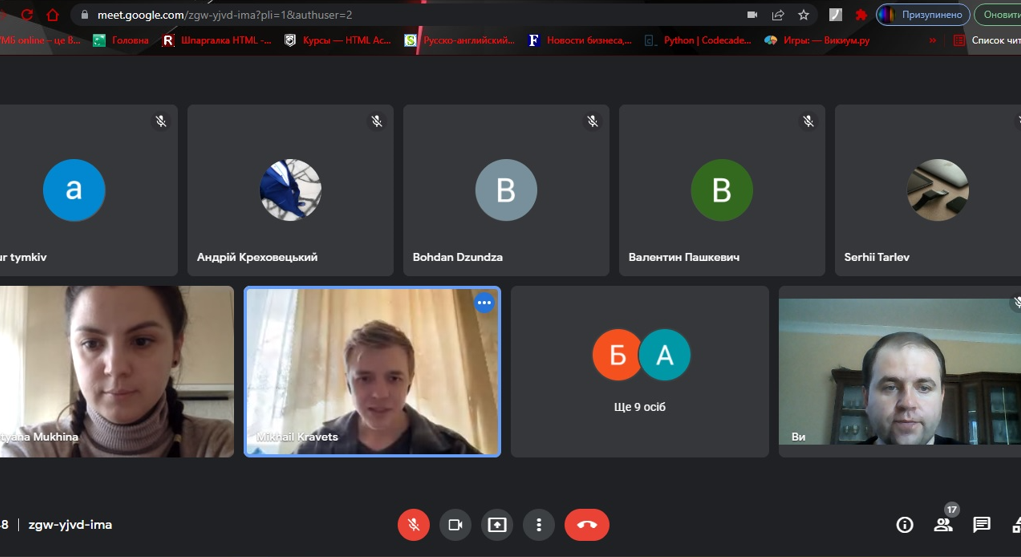Open options on Mikhail Kravets' video tile
The height and width of the screenshot is (557, 1021).
[484, 303]
